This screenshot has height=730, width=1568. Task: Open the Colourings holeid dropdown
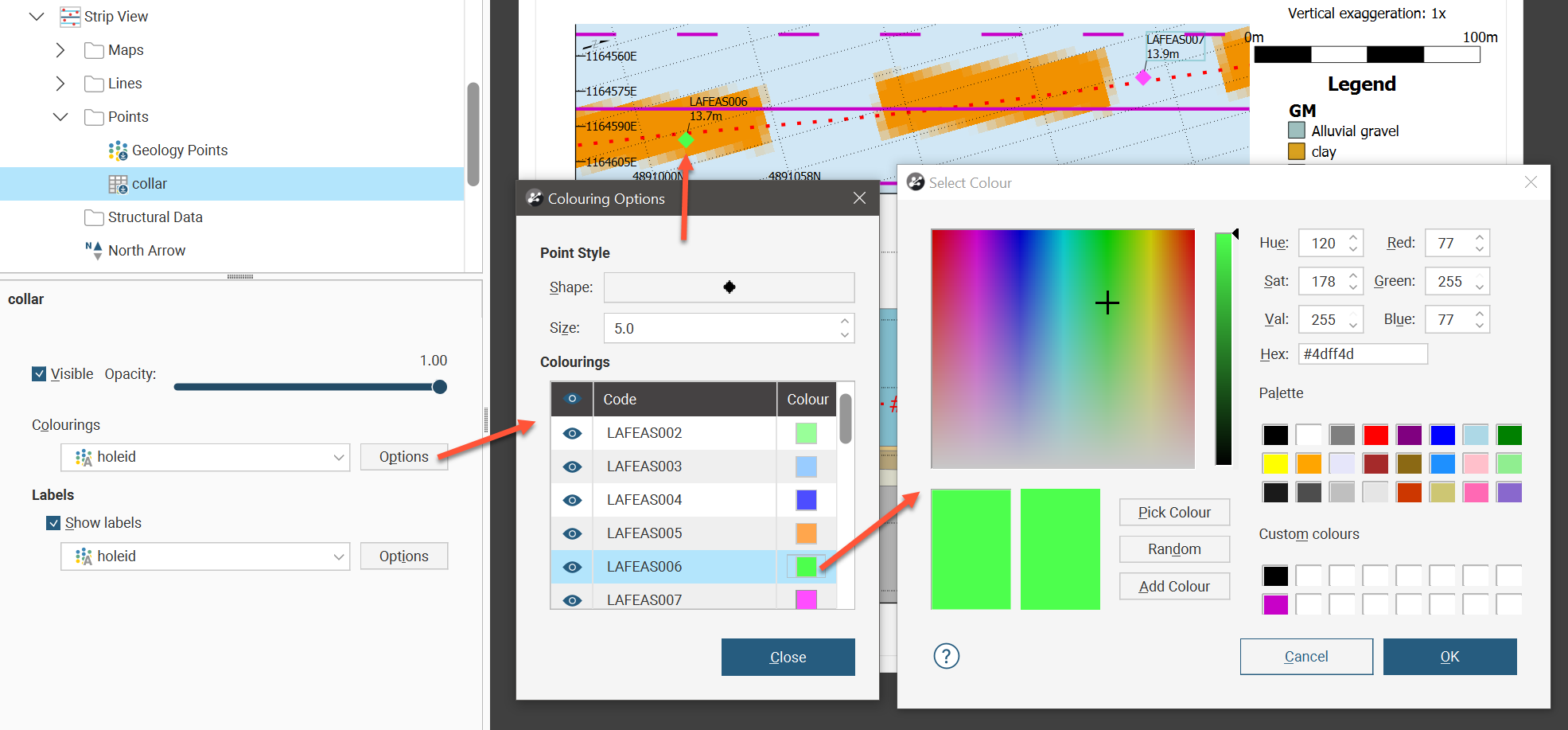205,457
